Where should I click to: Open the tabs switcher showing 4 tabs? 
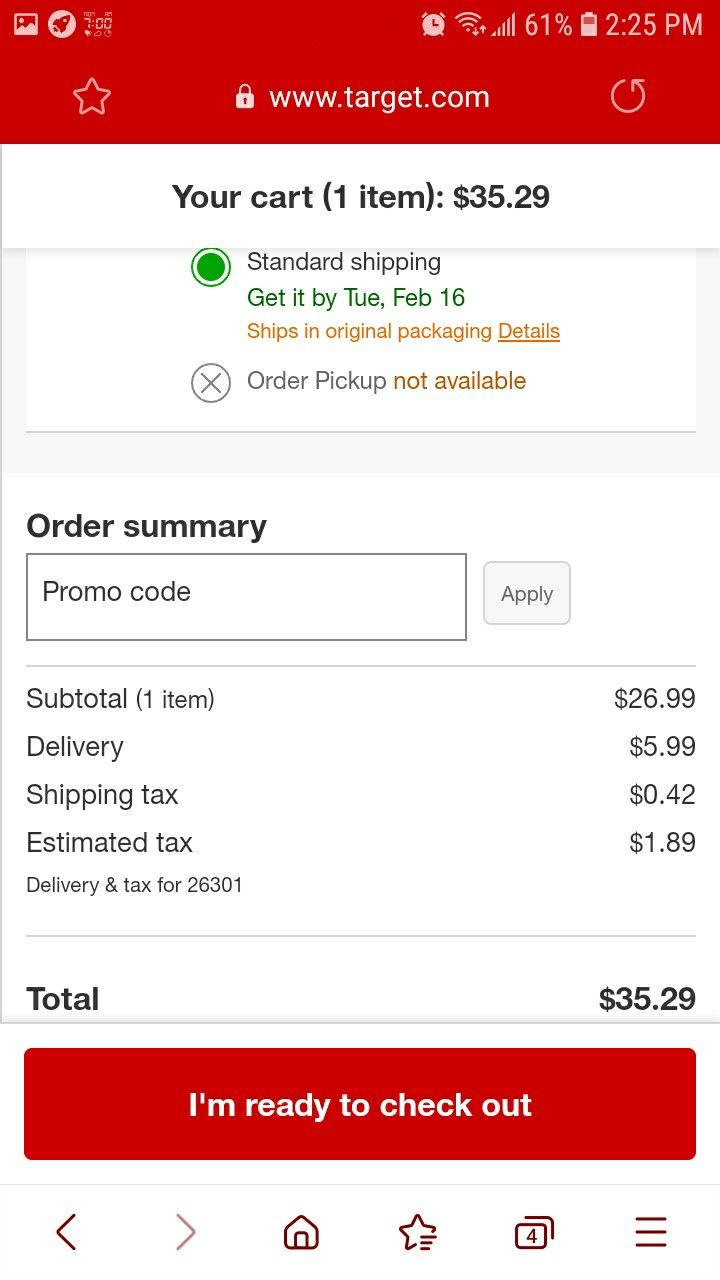coord(534,1234)
